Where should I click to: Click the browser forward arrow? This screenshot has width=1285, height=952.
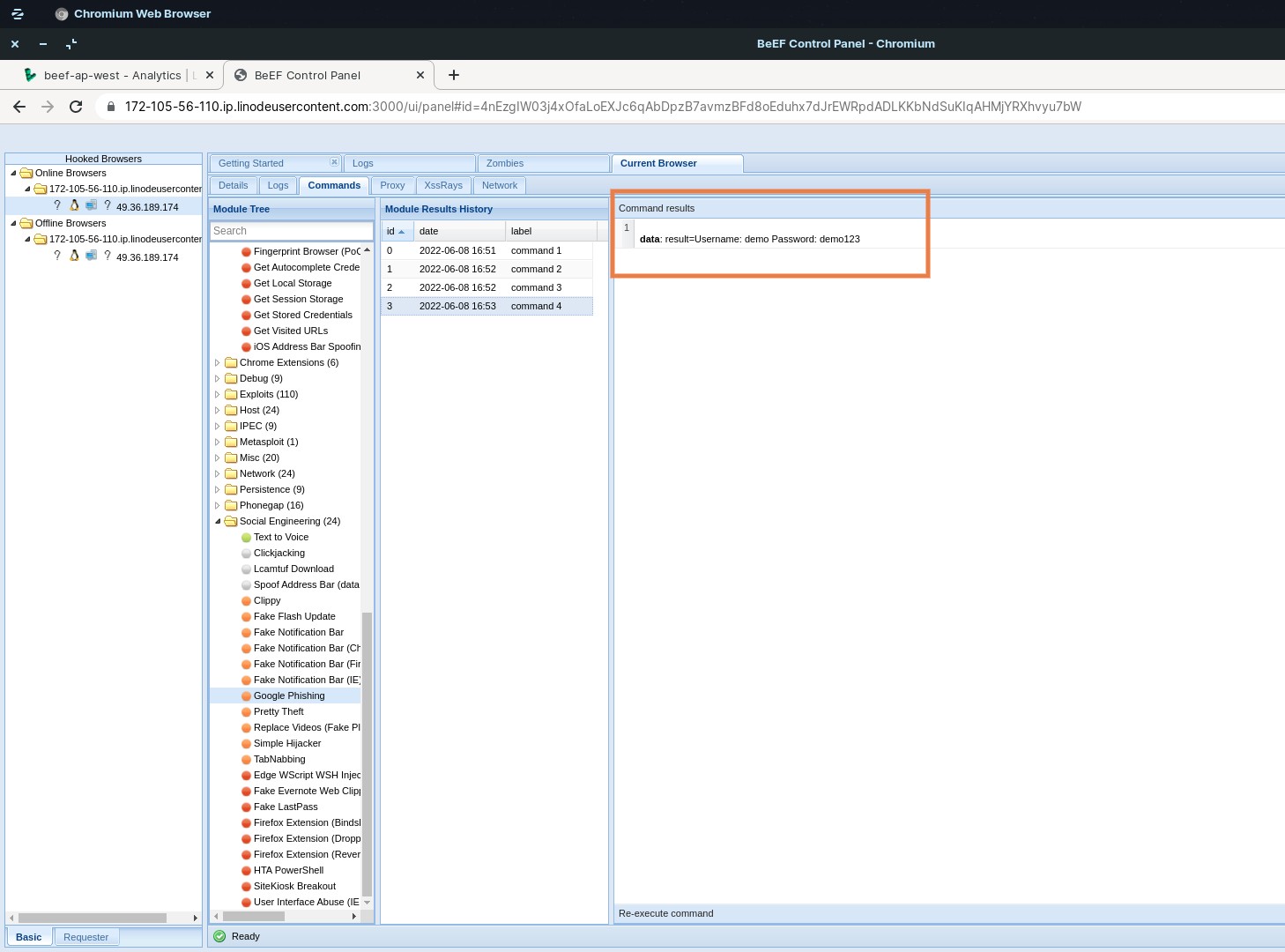coord(48,107)
